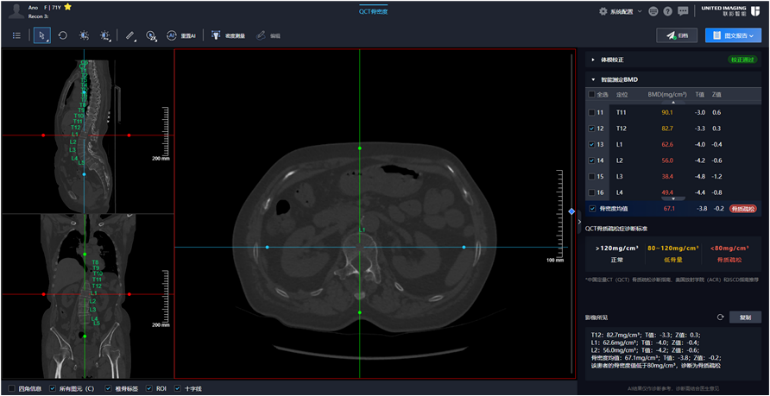Expand the phantom calibration section
This screenshot has height=396, width=770.
click(593, 59)
